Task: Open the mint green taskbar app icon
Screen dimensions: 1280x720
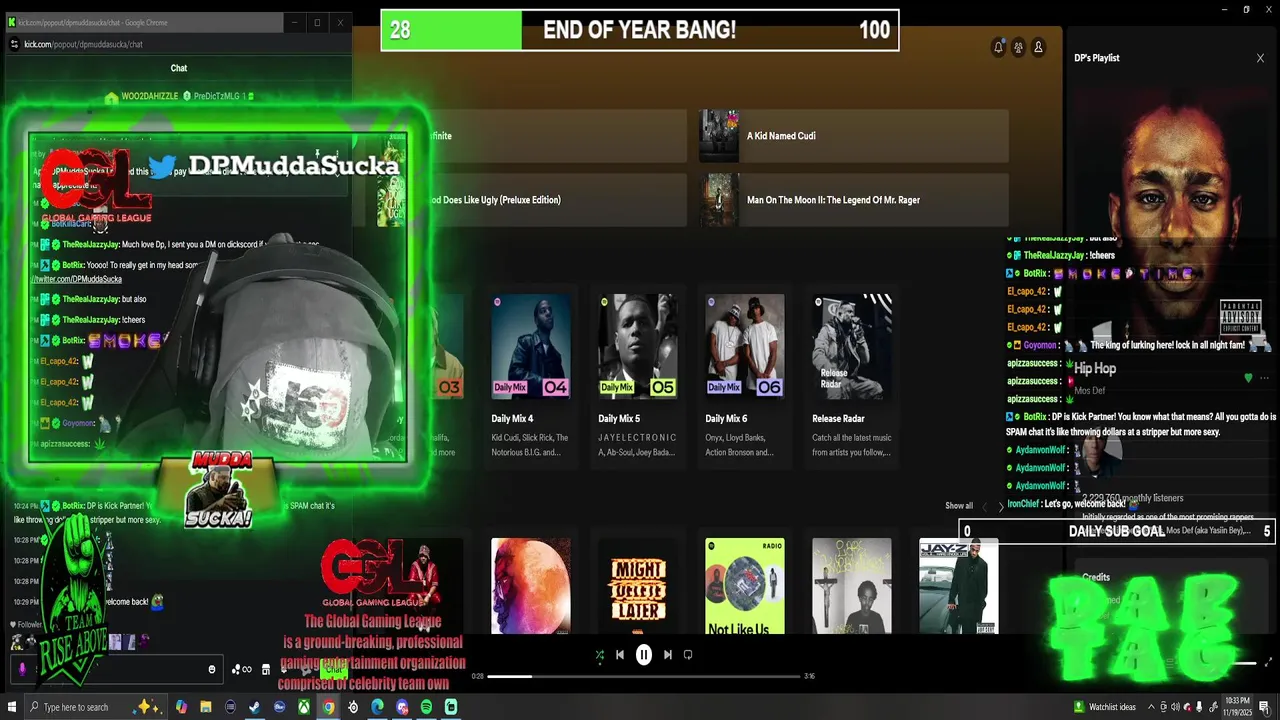Action: (x=451, y=707)
